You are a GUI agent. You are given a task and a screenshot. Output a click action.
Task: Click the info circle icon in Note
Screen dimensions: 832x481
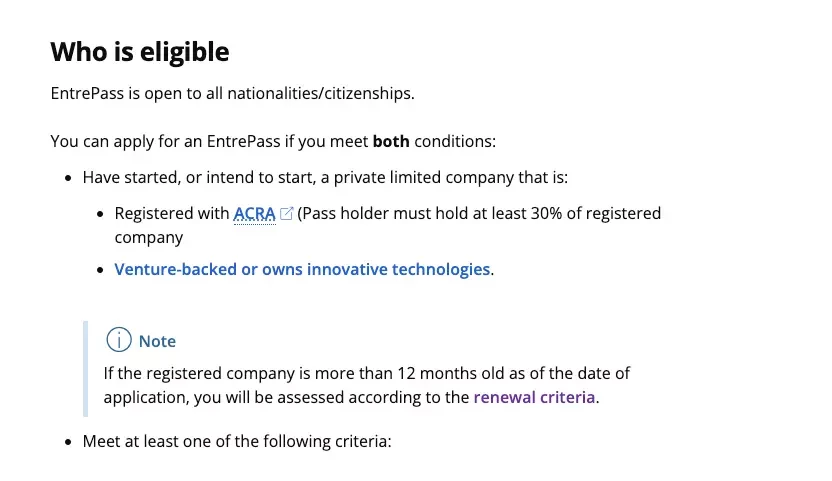point(119,340)
